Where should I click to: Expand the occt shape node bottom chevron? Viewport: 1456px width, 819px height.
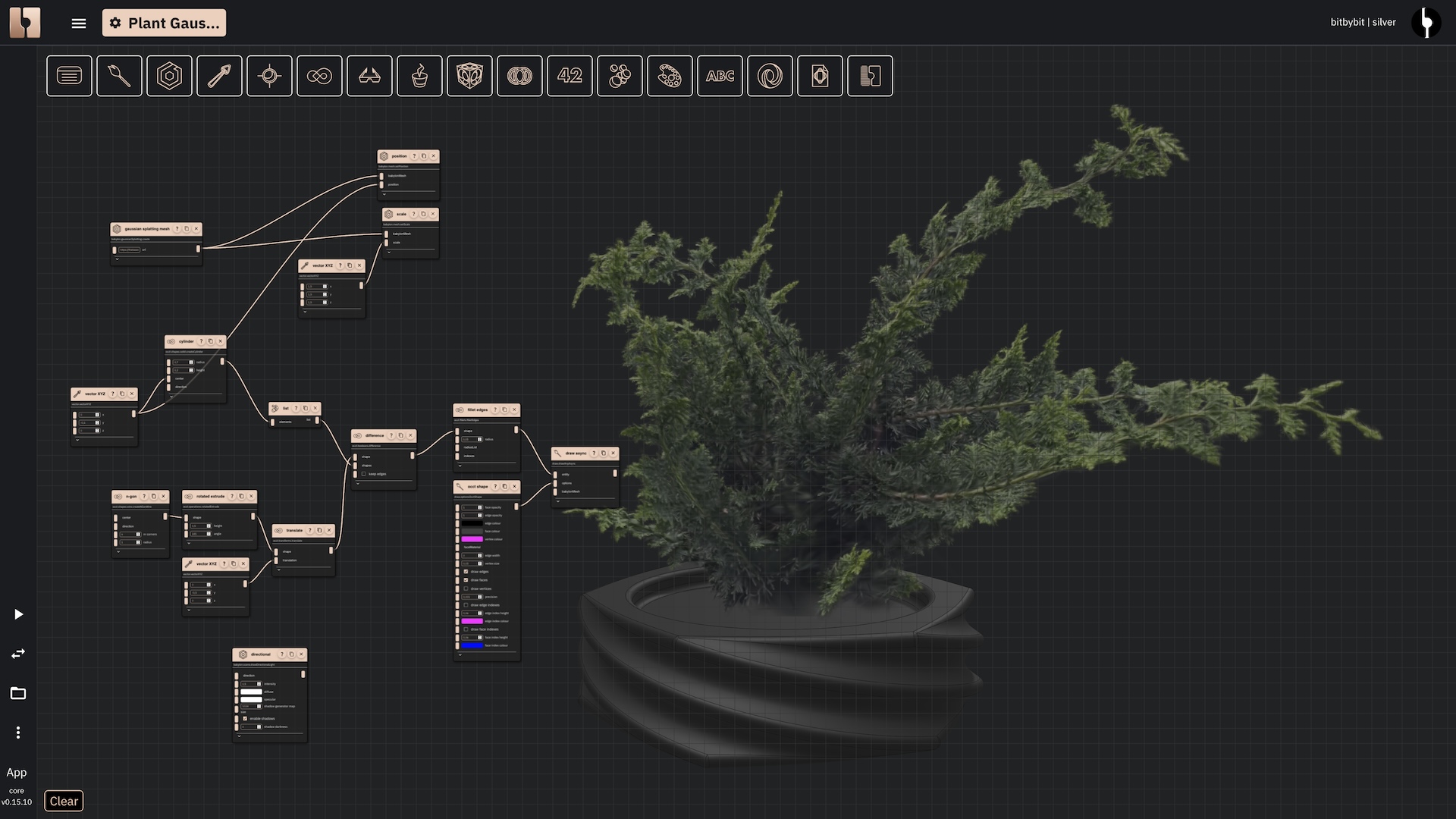460,654
